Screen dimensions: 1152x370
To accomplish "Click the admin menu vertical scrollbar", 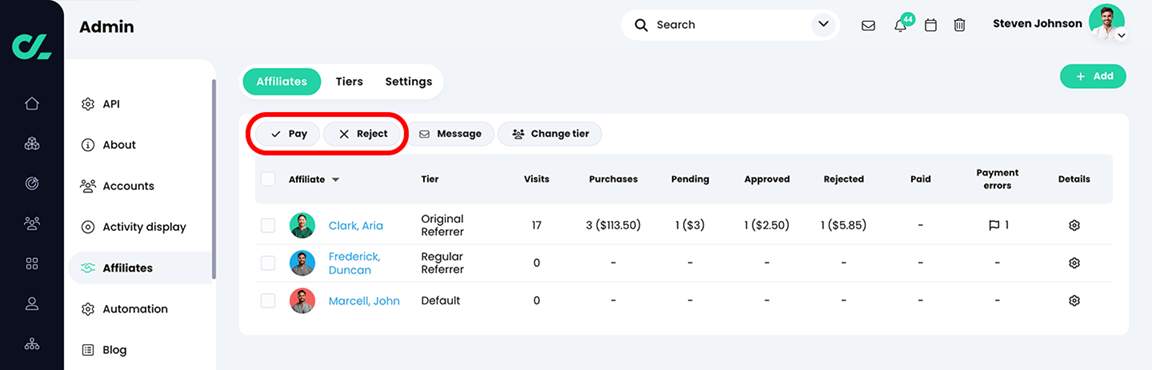I will (214, 178).
